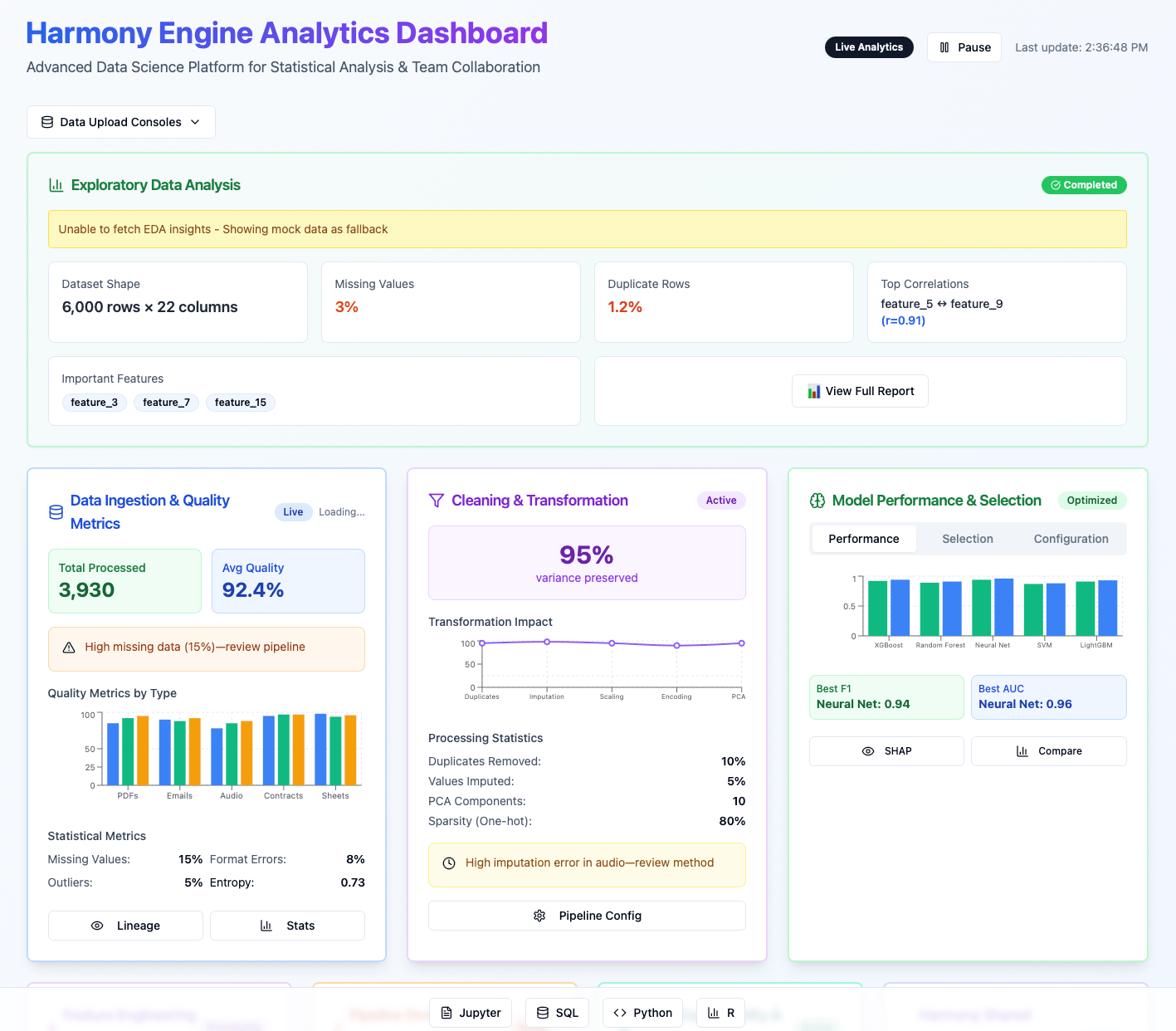Click the Best F1 Neural Net card
Viewport: 1176px width, 1031px height.
[x=886, y=697]
